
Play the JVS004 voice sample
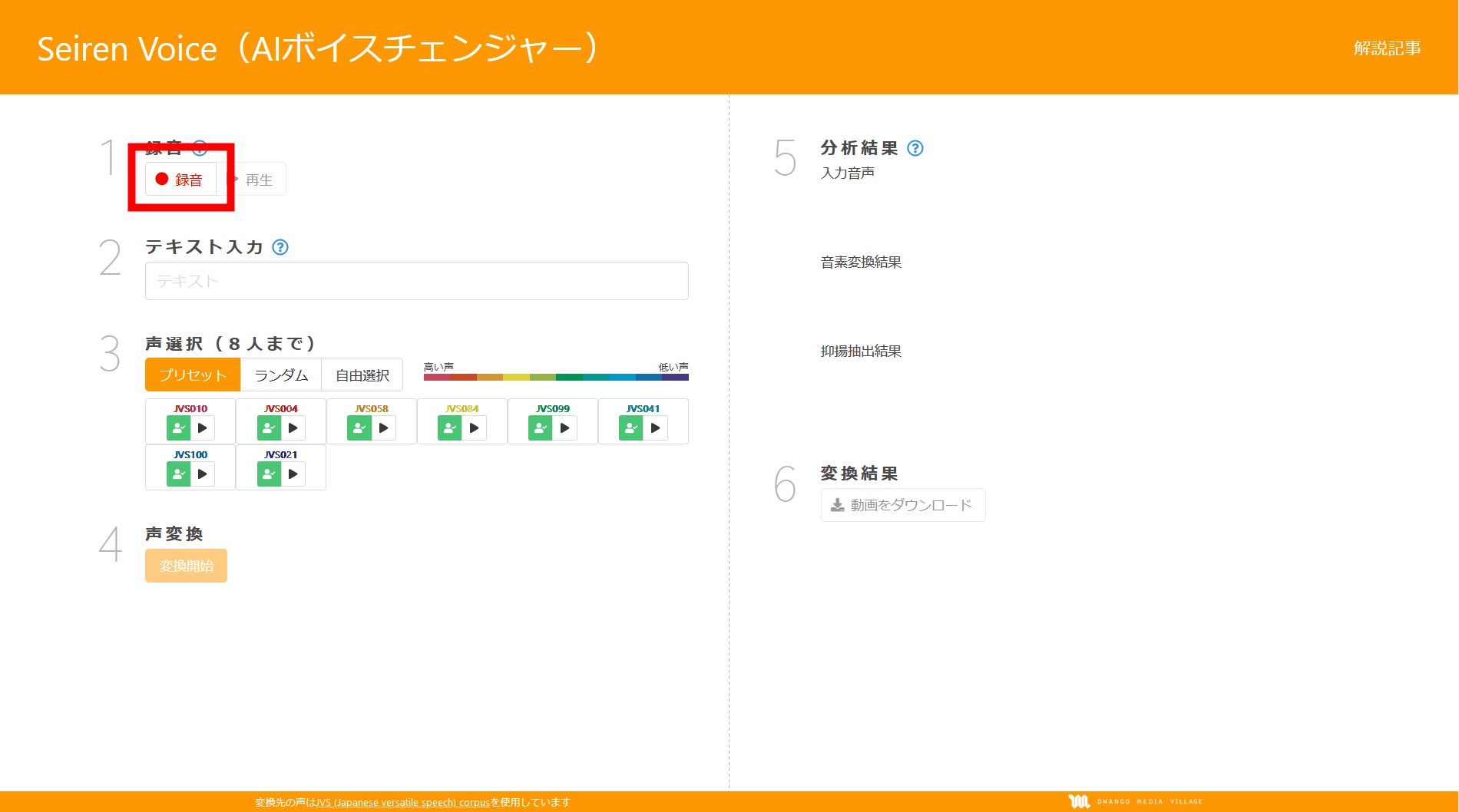(293, 428)
